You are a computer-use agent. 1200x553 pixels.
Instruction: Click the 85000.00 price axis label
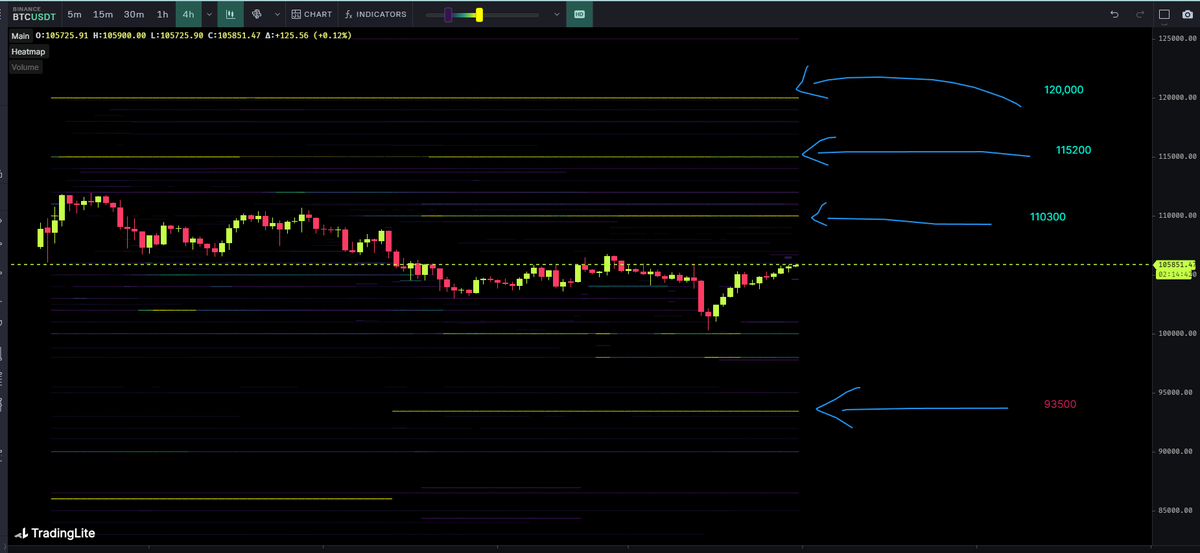click(x=1177, y=510)
